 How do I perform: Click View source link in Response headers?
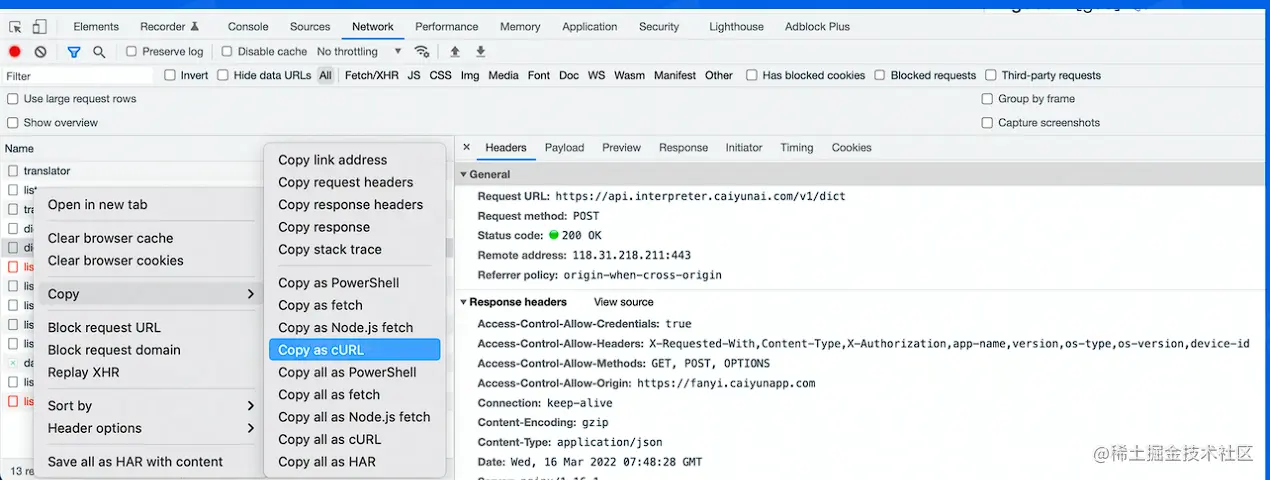tap(623, 302)
